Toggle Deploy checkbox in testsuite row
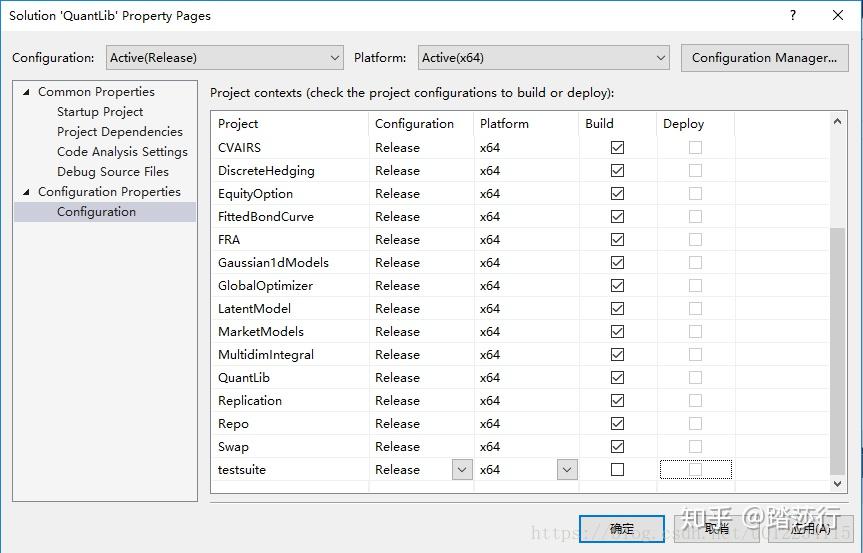The height and width of the screenshot is (553, 863). (x=695, y=469)
